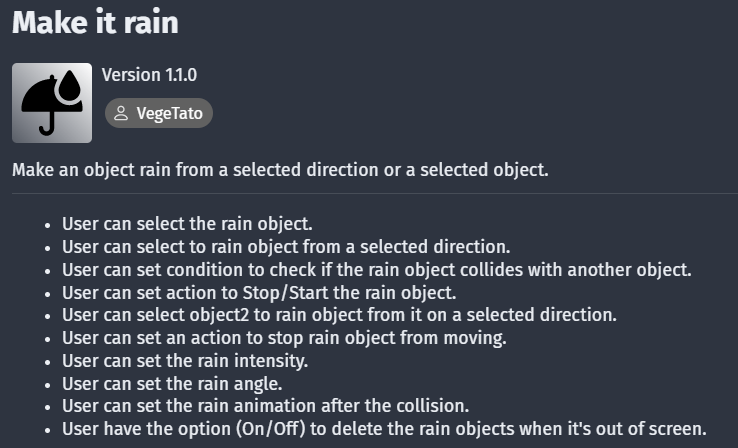
Task: Click the rain animation after collision bullet
Action: point(265,406)
